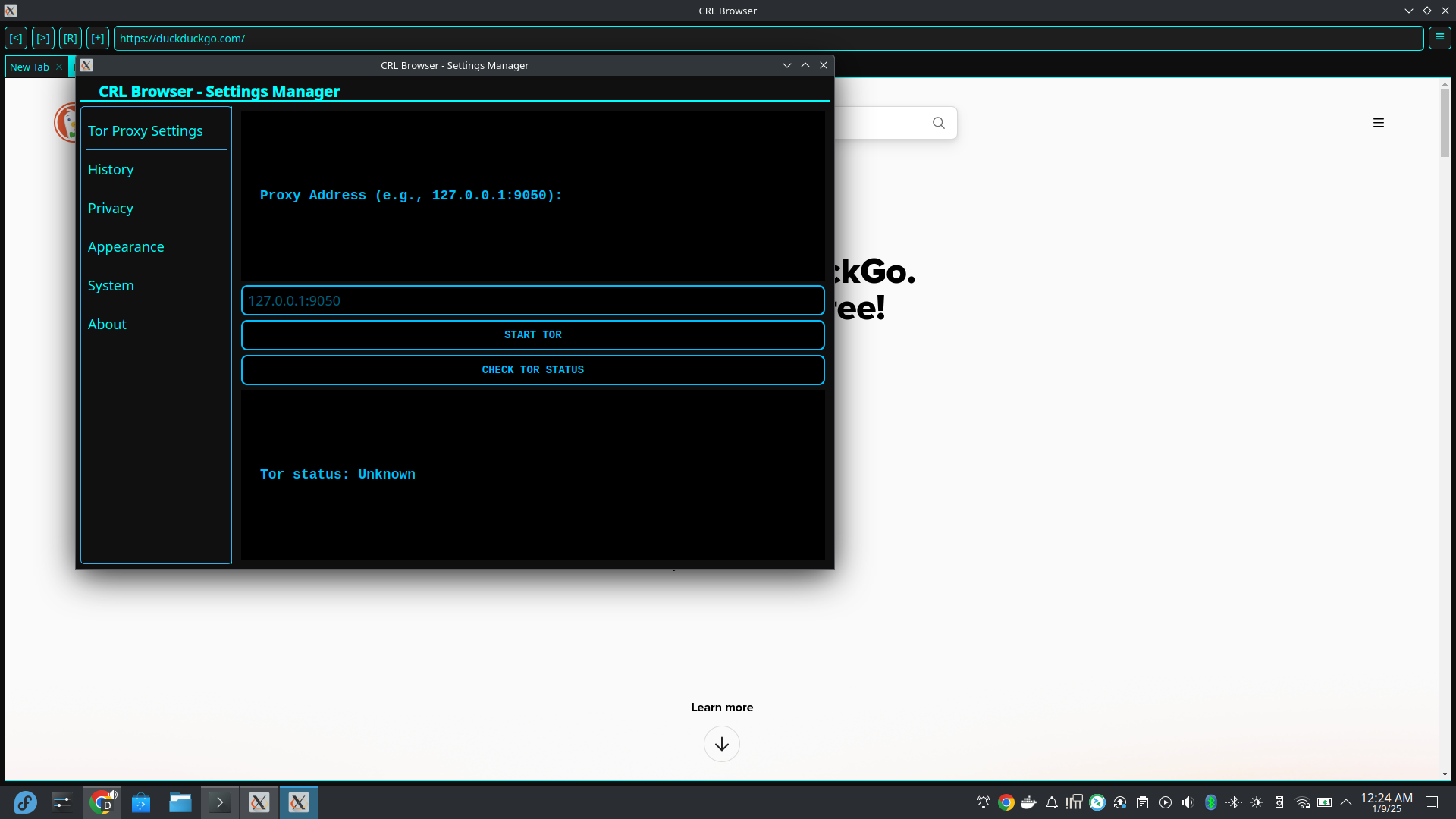This screenshot has width=1456, height=819.
Task: Open the software store taskbar icon
Action: point(141,802)
